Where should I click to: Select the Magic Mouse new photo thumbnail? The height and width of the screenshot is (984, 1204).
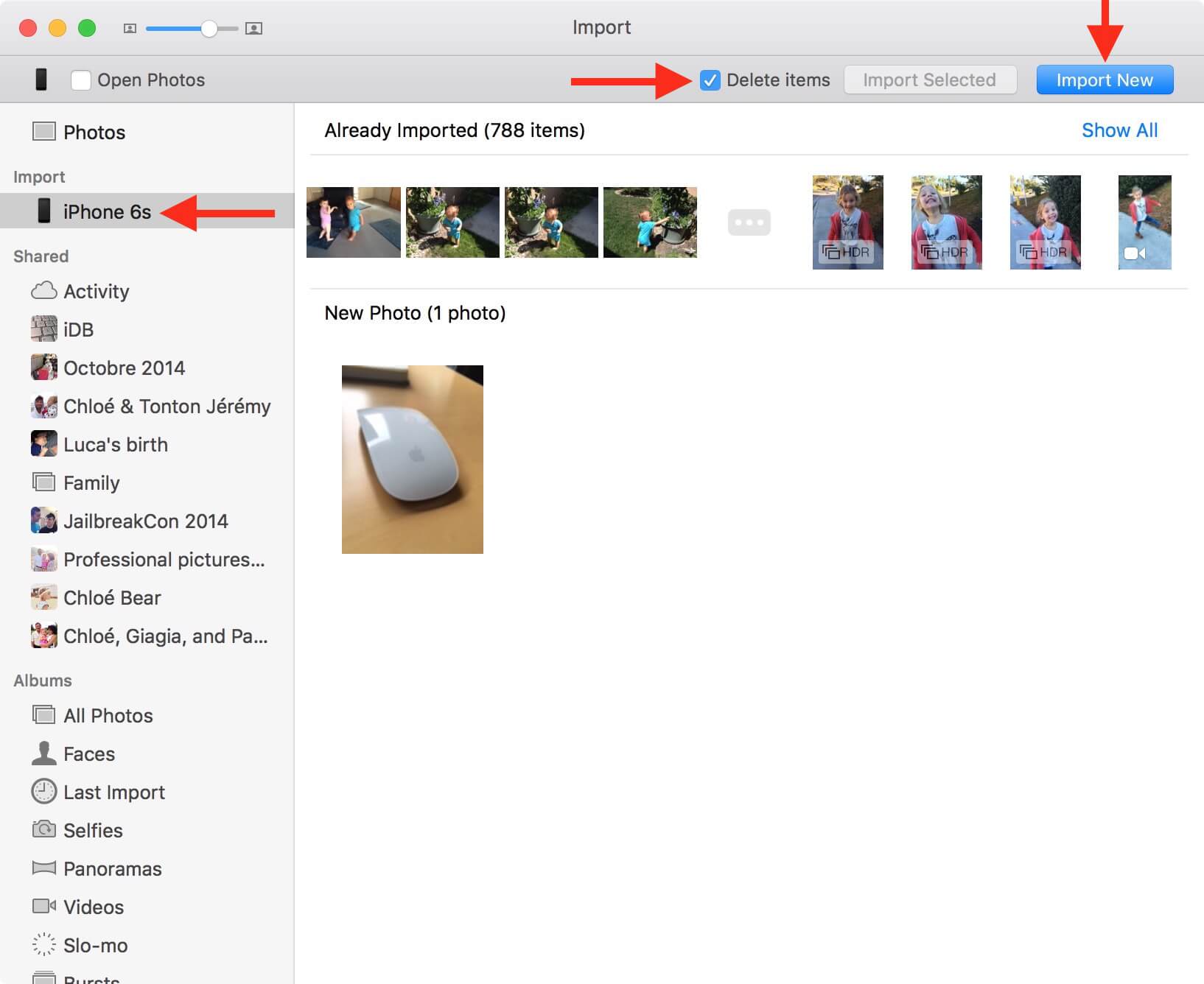[413, 460]
